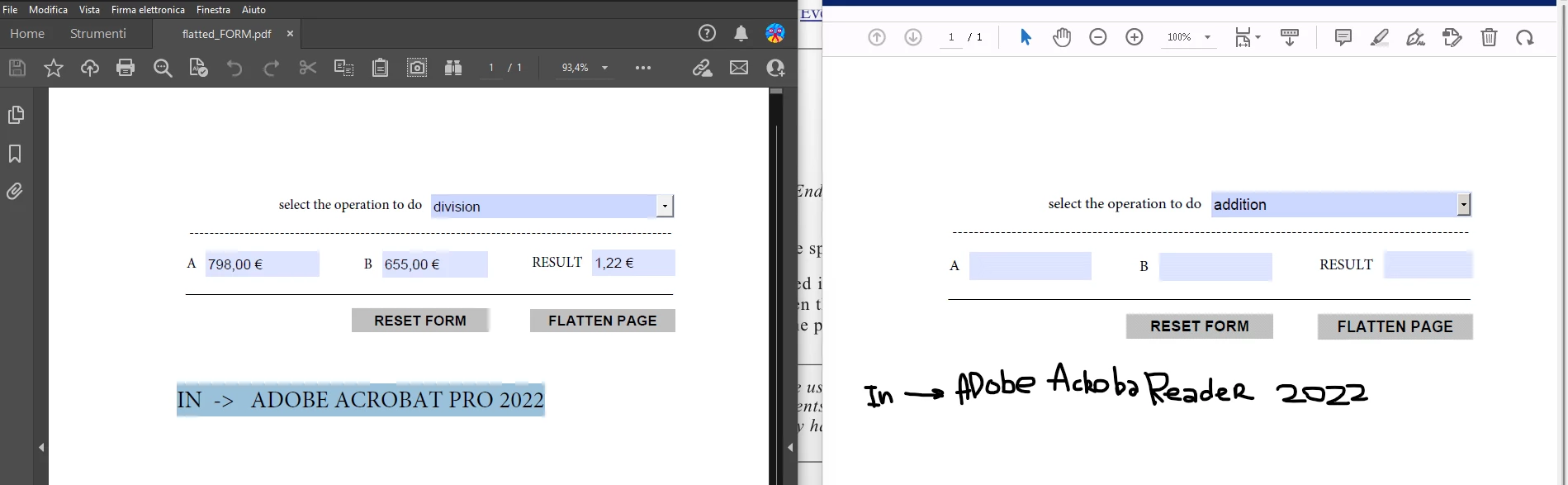Click field A containing 798,00 €
Screen dimensions: 1568x485
[x=262, y=264]
